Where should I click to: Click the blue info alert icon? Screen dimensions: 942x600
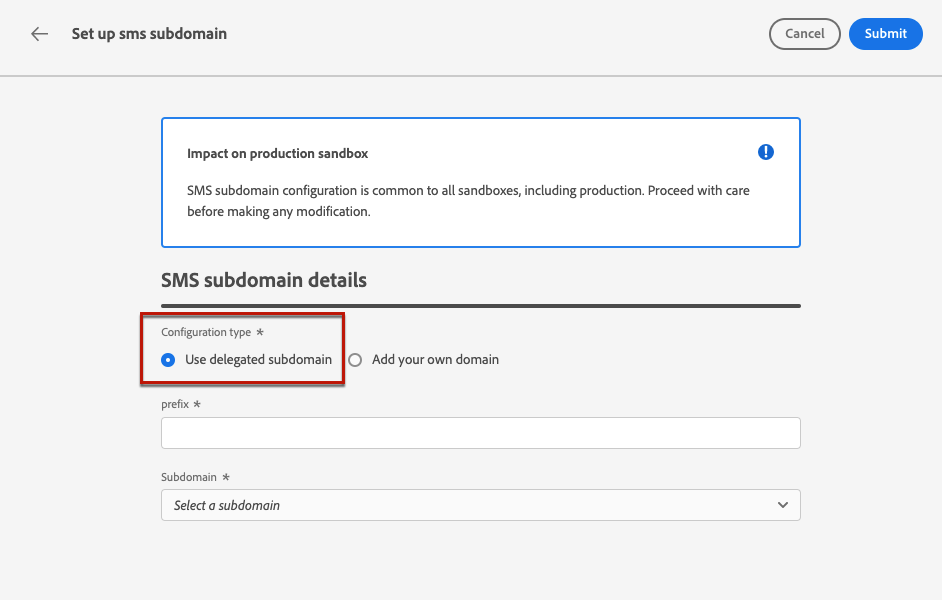766,152
